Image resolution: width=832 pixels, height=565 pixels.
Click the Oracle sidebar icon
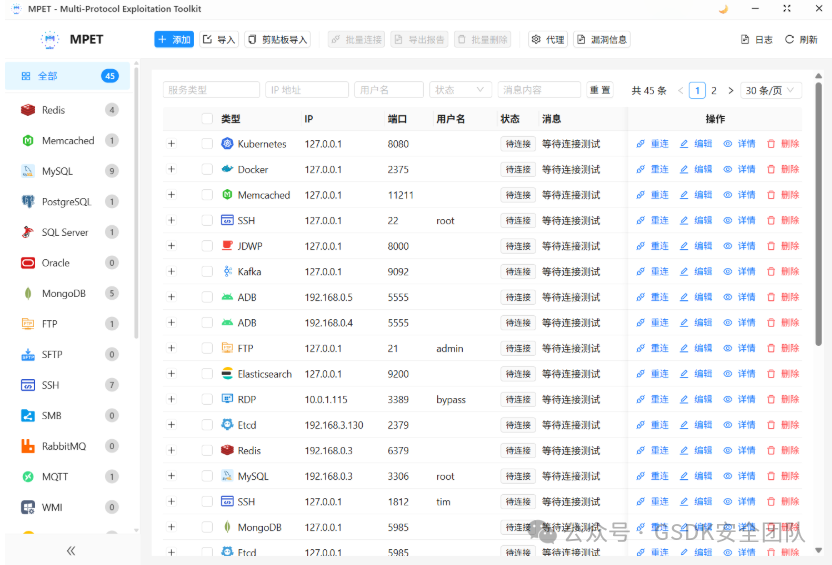point(28,263)
